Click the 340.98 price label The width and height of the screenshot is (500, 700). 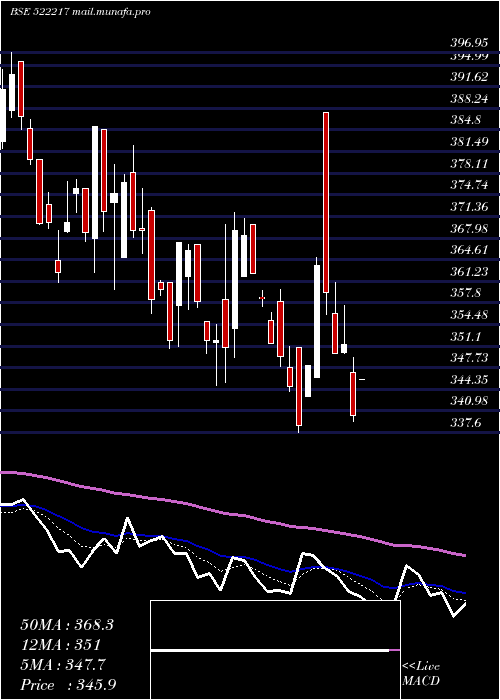469,401
